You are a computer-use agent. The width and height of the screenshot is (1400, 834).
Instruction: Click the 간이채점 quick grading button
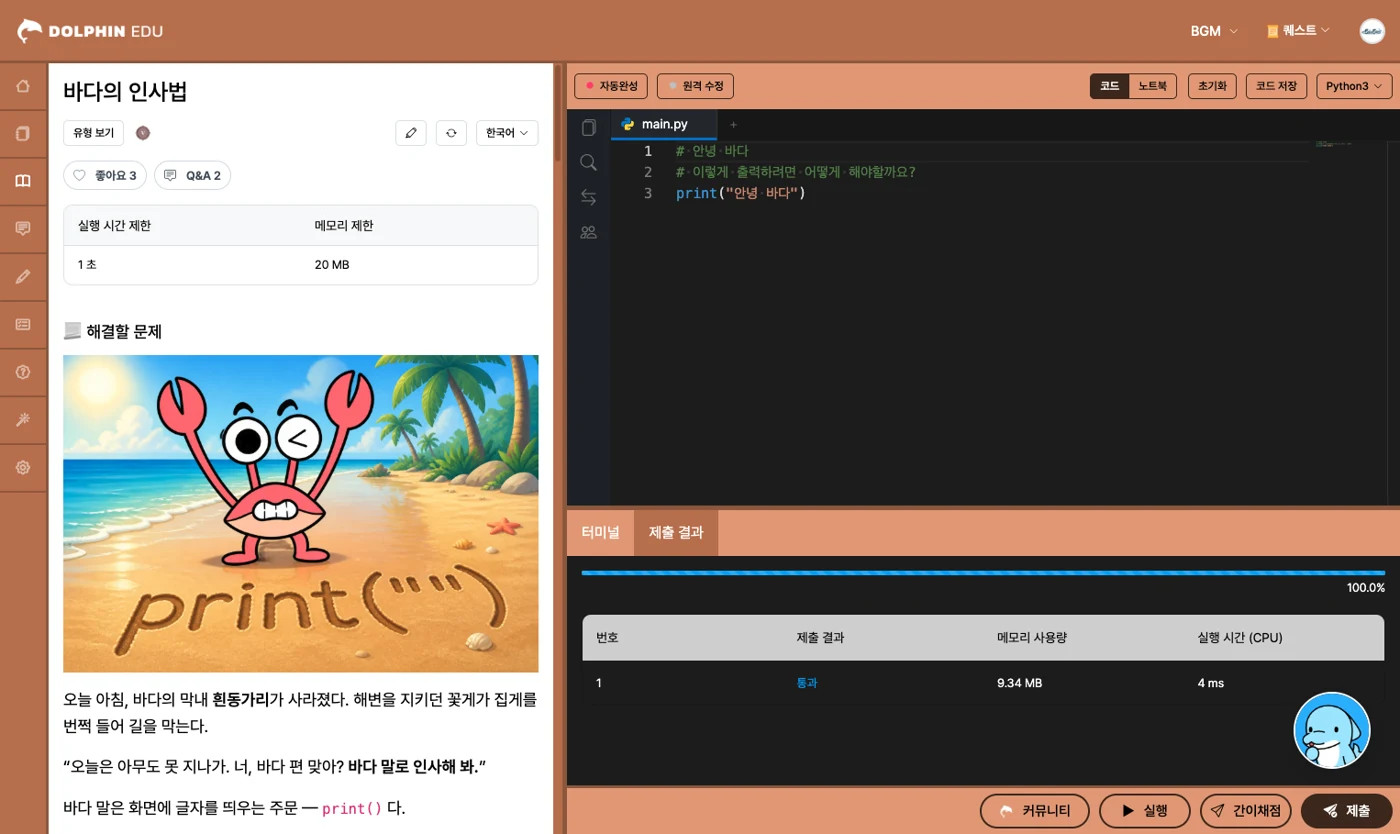pyautogui.click(x=1246, y=811)
